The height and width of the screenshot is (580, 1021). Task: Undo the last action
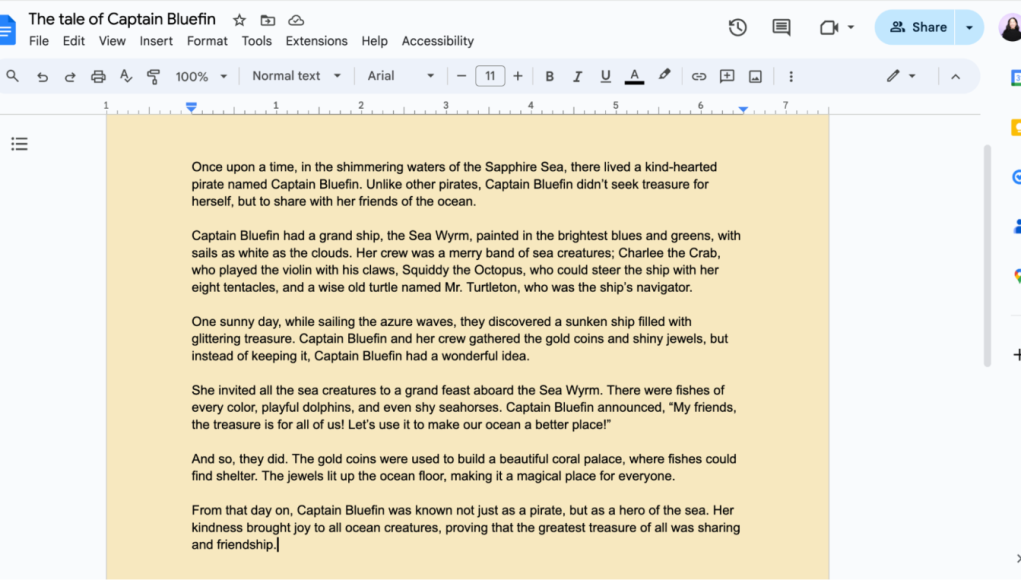coord(42,77)
